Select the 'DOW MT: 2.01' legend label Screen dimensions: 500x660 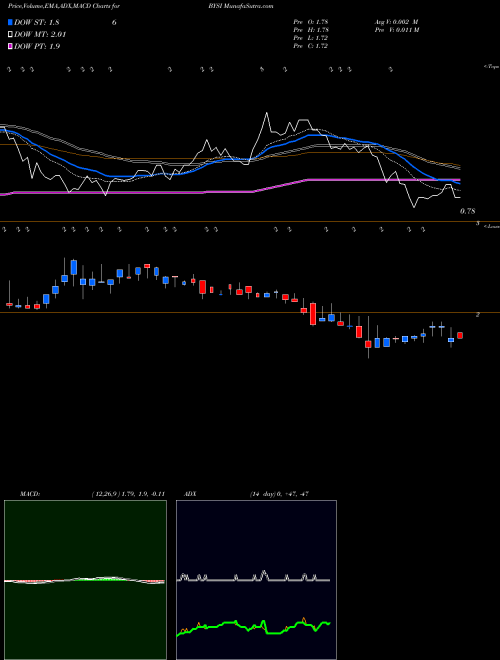point(40,35)
